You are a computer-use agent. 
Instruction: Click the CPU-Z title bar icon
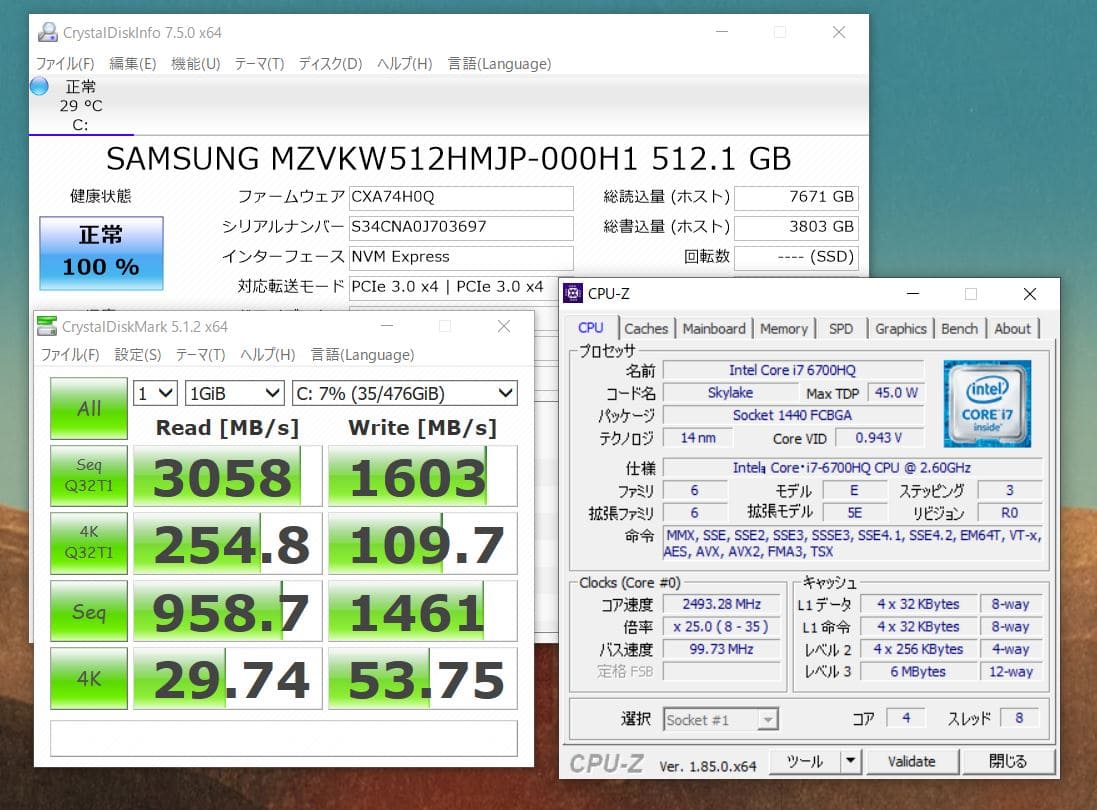pyautogui.click(x=573, y=293)
